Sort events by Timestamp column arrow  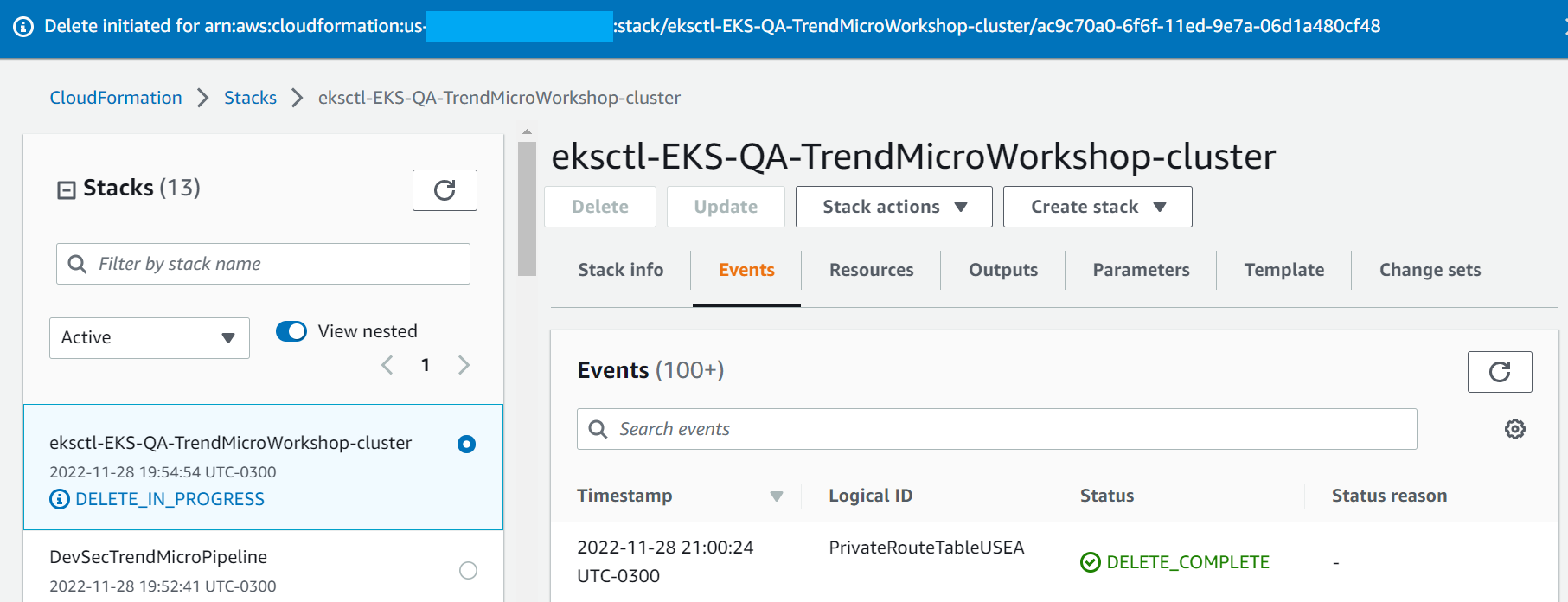pos(777,496)
